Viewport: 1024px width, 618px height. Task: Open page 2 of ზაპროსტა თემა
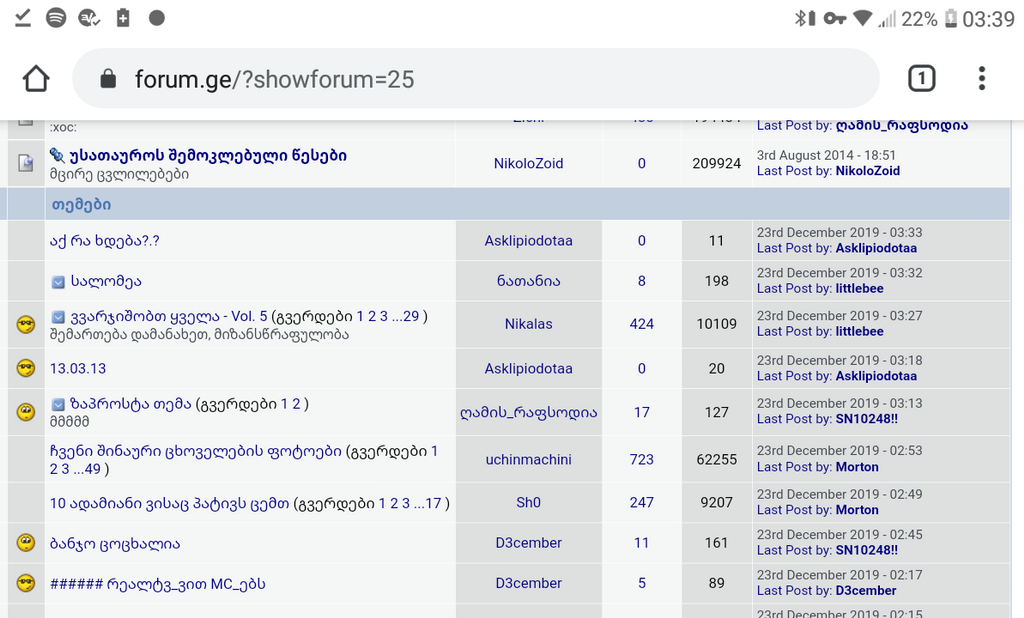[x=297, y=404]
